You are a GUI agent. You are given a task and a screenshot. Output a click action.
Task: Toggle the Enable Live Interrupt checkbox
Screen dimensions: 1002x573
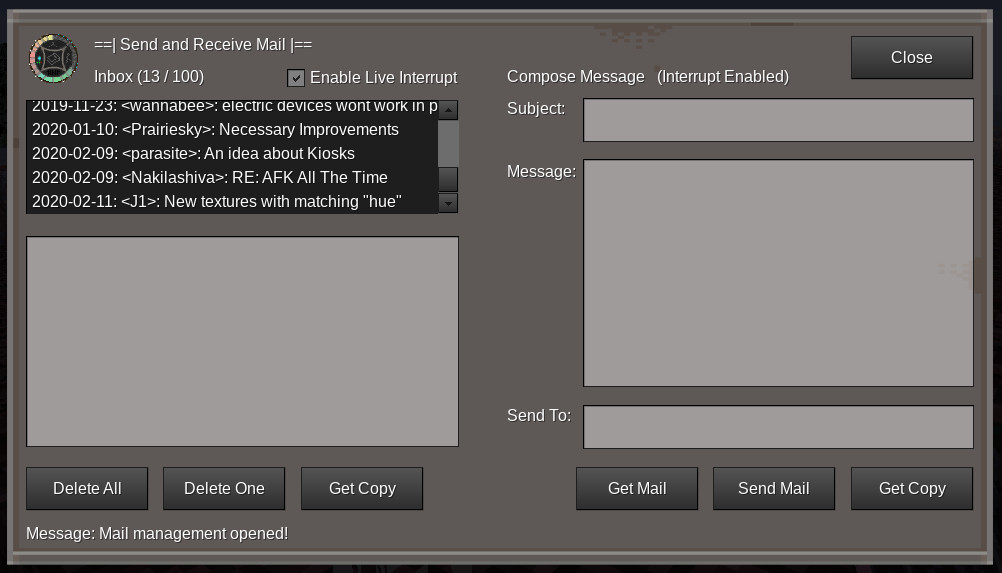click(x=296, y=78)
